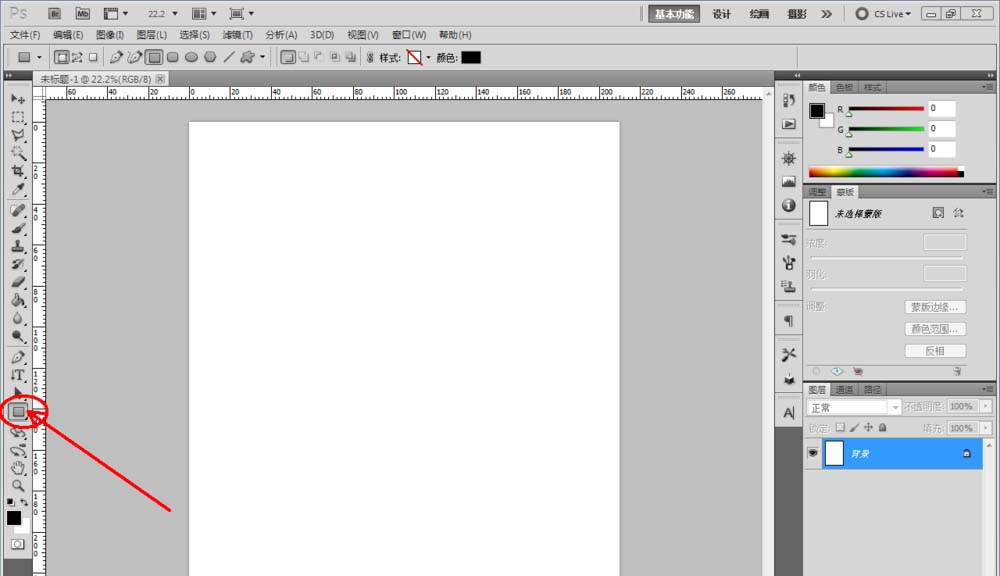The width and height of the screenshot is (1000, 576).
Task: Choose Rounded Rectangle in options bar
Action: pos(172,57)
